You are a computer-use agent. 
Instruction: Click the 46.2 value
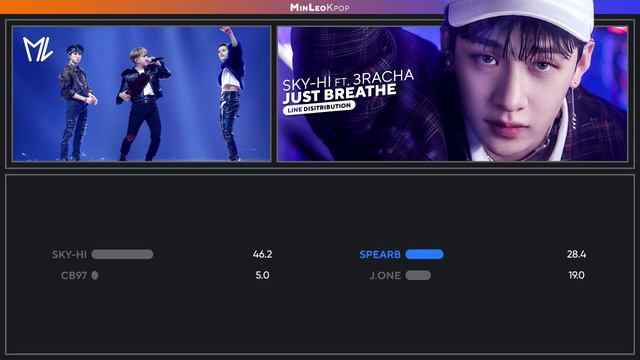[262, 254]
